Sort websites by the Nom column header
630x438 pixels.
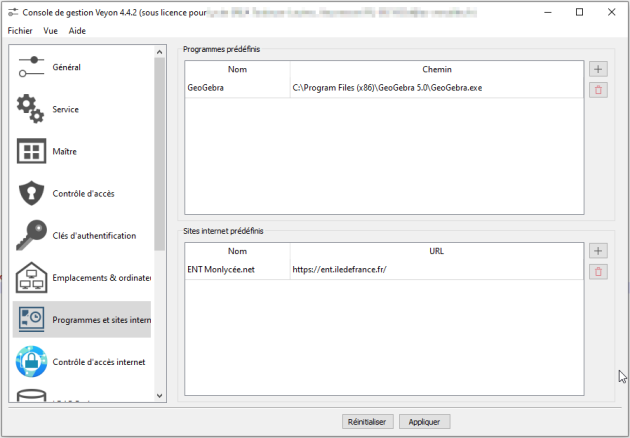pos(237,251)
